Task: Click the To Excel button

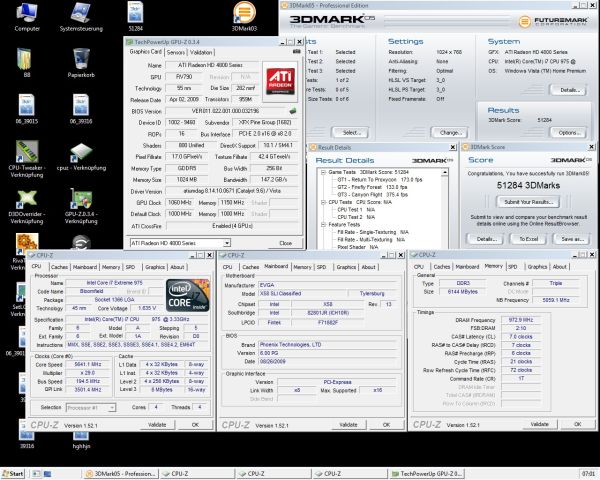Action: pyautogui.click(x=528, y=239)
